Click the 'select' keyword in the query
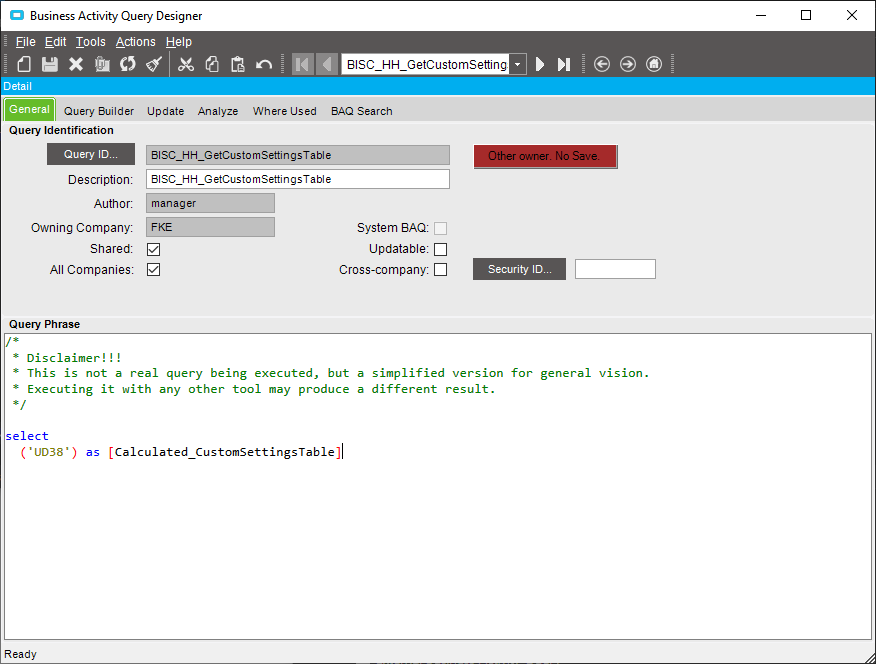The height and width of the screenshot is (664, 876). click(27, 436)
